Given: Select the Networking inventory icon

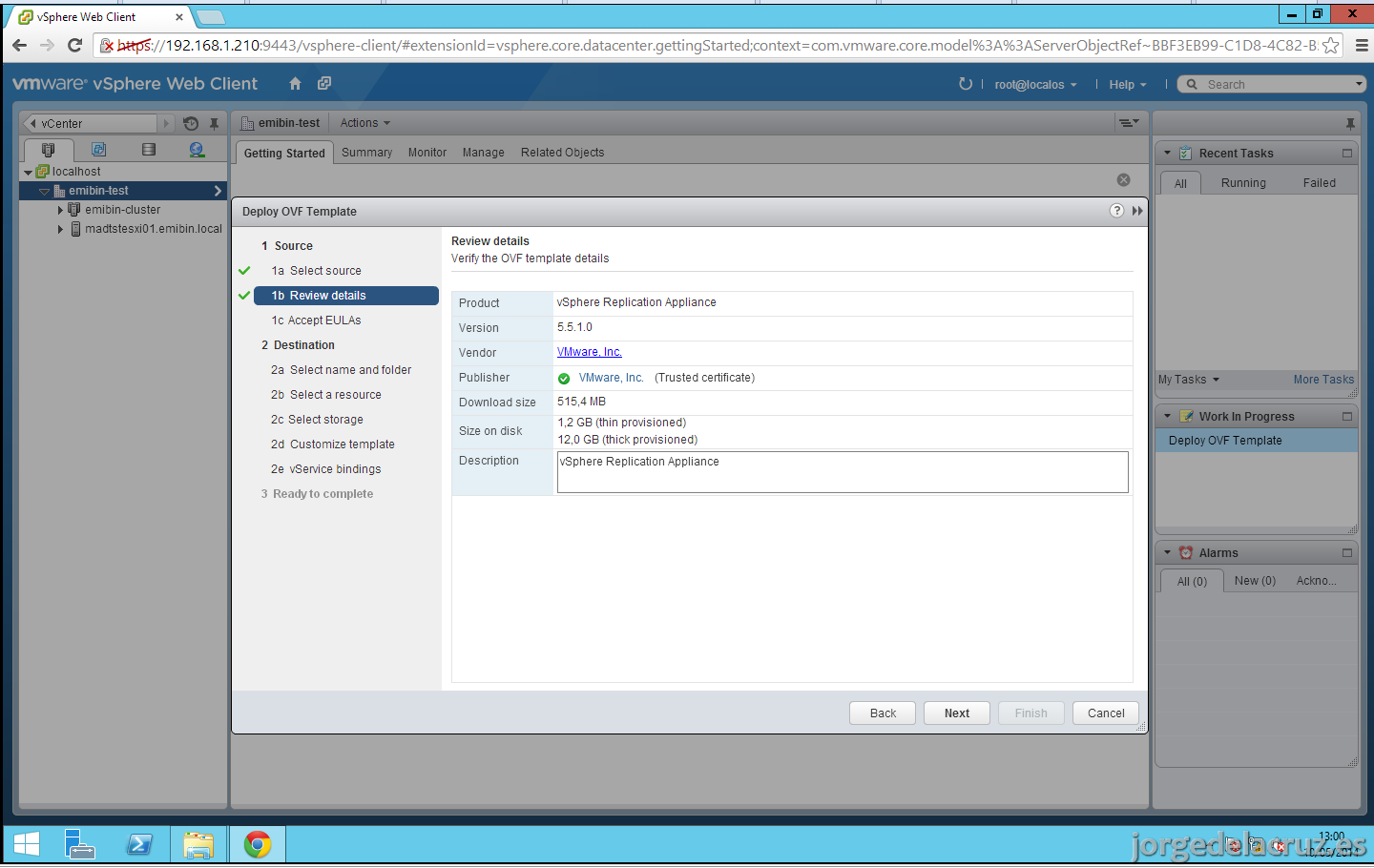Looking at the screenshot, I should coord(197,150).
